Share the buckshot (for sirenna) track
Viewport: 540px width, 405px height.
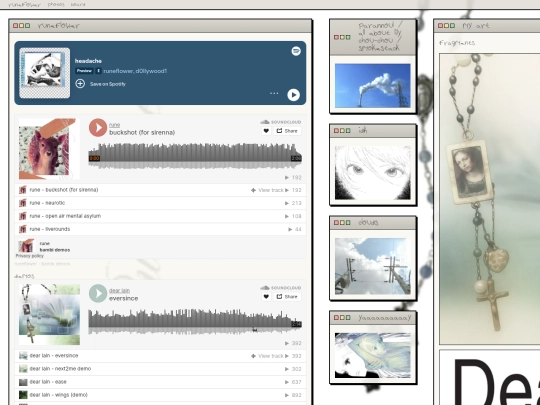[x=288, y=131]
